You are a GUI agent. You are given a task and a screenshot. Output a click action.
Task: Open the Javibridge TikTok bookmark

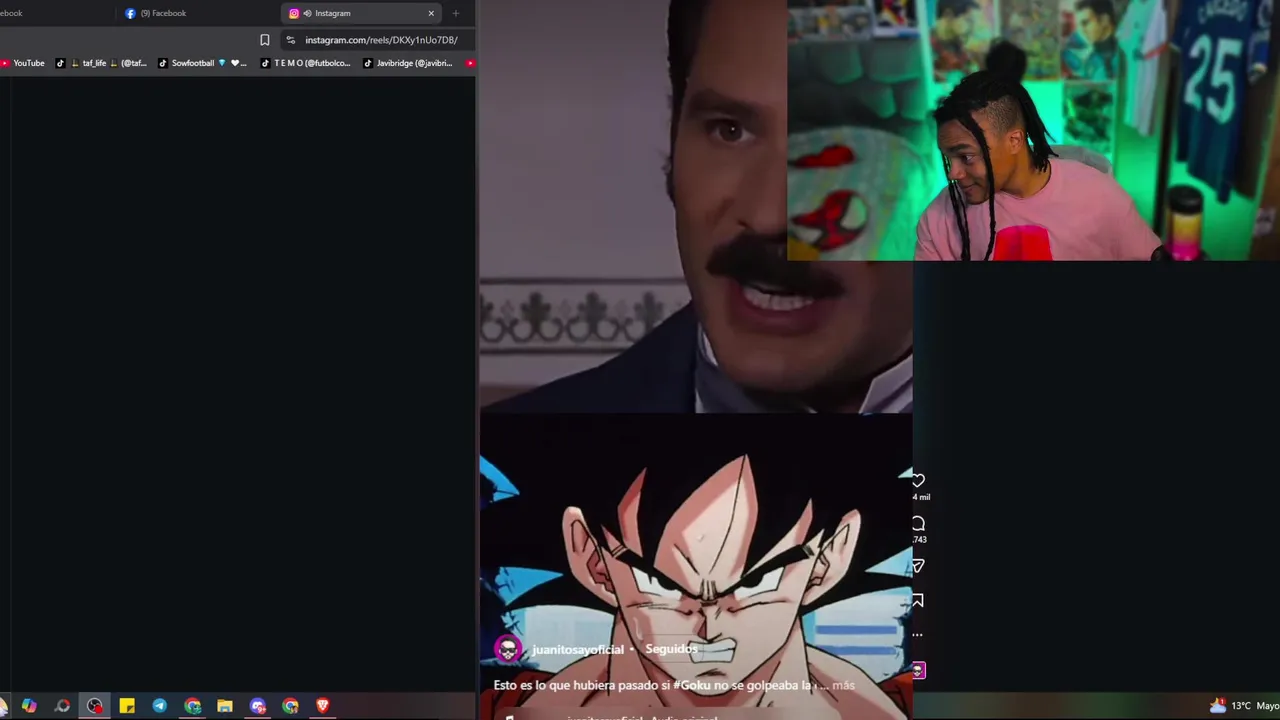click(x=408, y=63)
